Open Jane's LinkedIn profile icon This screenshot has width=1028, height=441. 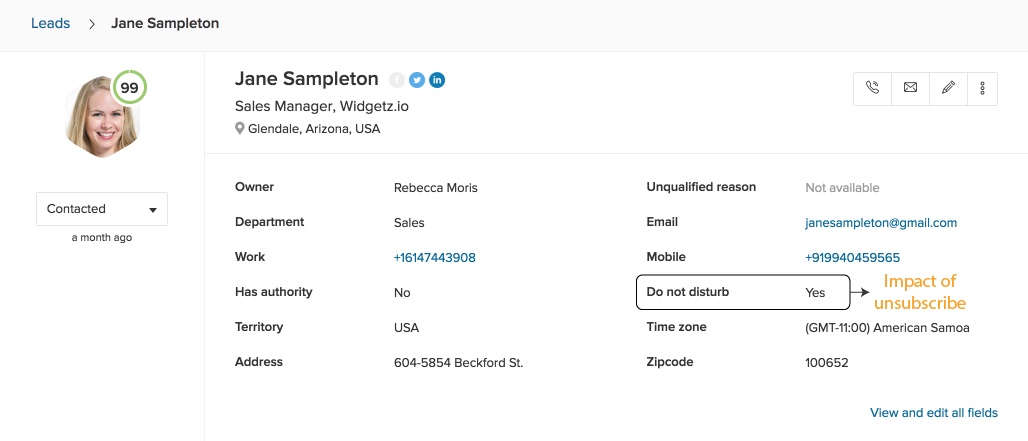(437, 80)
